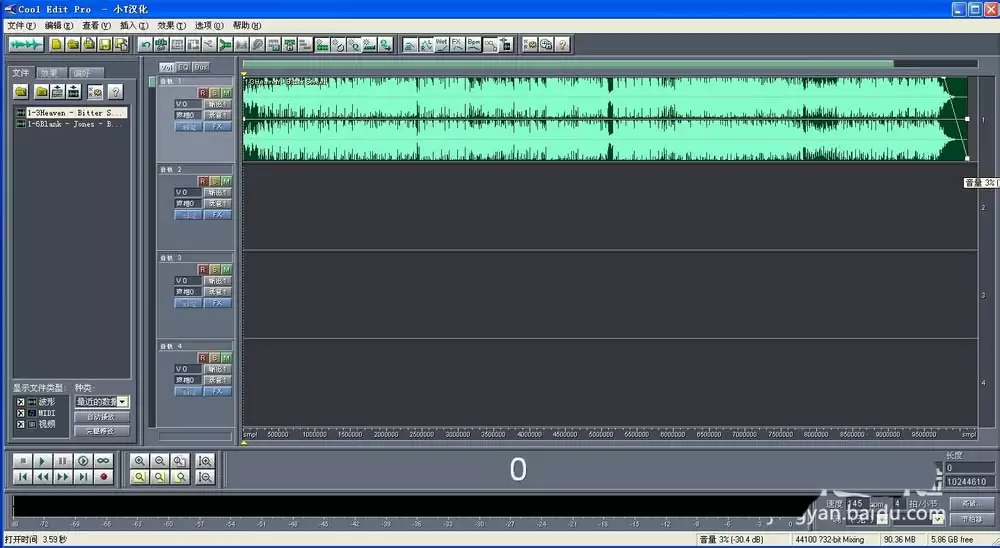Click the vertical zoom out icon
This screenshot has height=548, width=1000.
205,477
